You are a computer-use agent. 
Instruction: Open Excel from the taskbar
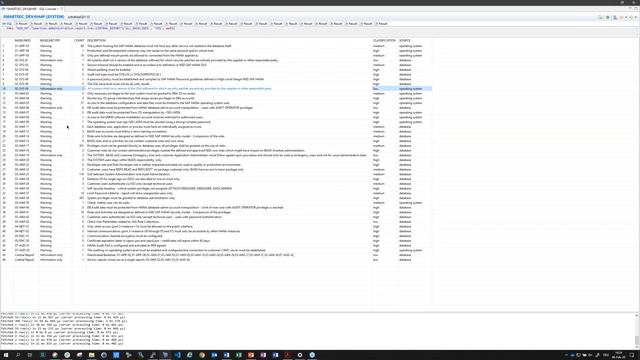(239, 355)
